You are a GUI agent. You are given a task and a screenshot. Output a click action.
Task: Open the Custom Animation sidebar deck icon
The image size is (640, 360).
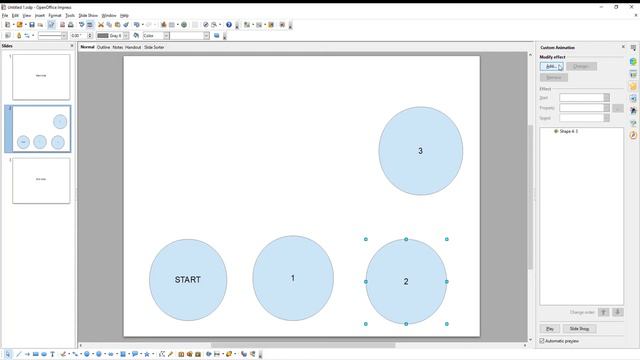pos(633,86)
